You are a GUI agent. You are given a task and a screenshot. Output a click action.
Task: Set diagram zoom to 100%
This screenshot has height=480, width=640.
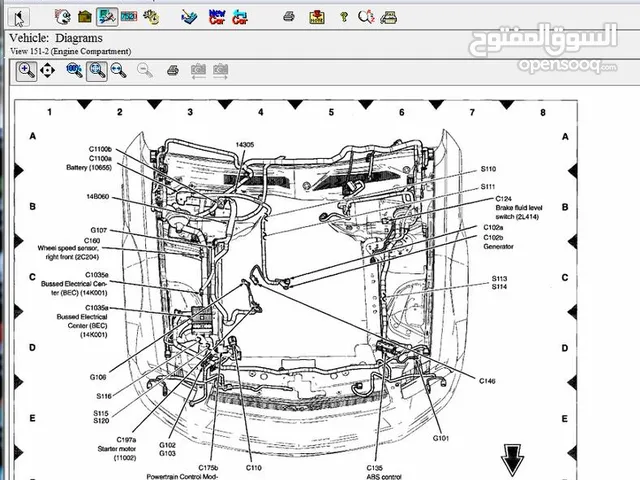(x=74, y=70)
